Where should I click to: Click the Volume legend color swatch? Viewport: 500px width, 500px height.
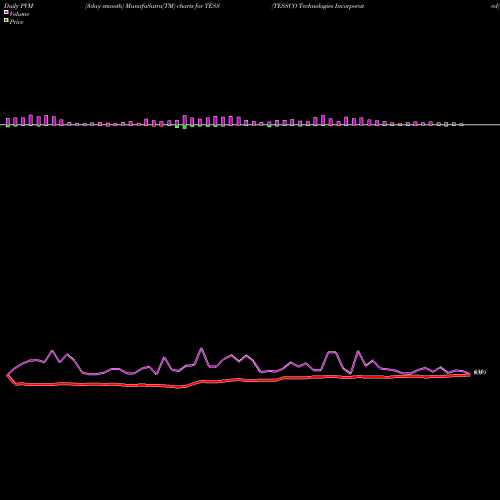pyautogui.click(x=6, y=12)
